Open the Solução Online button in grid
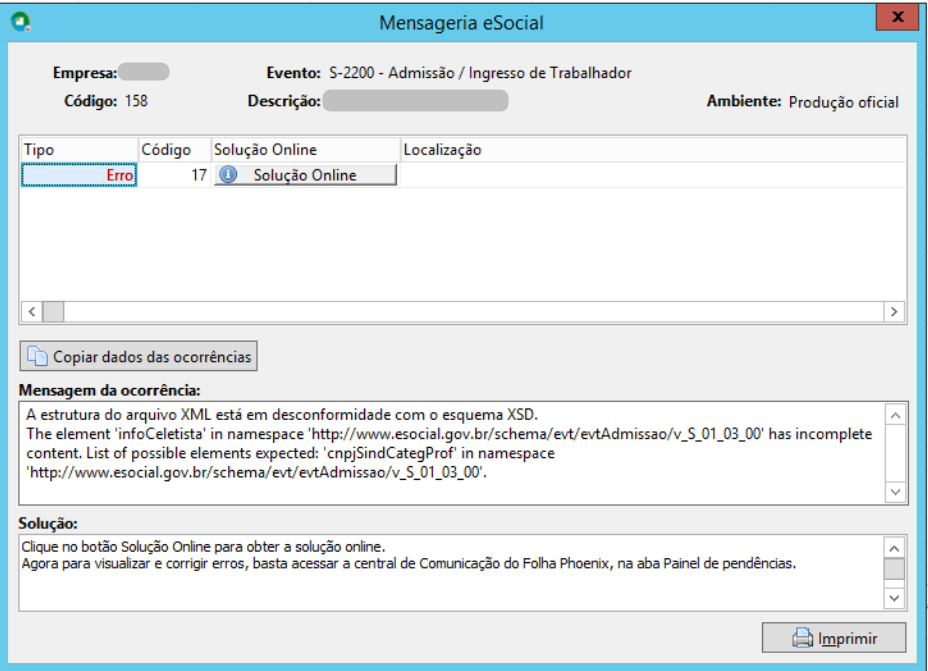The width and height of the screenshot is (928, 671). (305, 175)
